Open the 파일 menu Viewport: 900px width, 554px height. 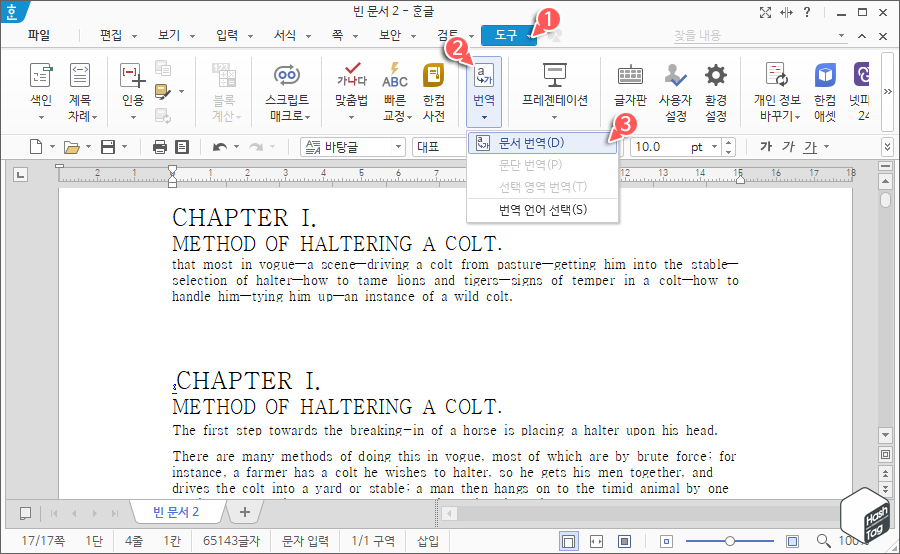39,36
